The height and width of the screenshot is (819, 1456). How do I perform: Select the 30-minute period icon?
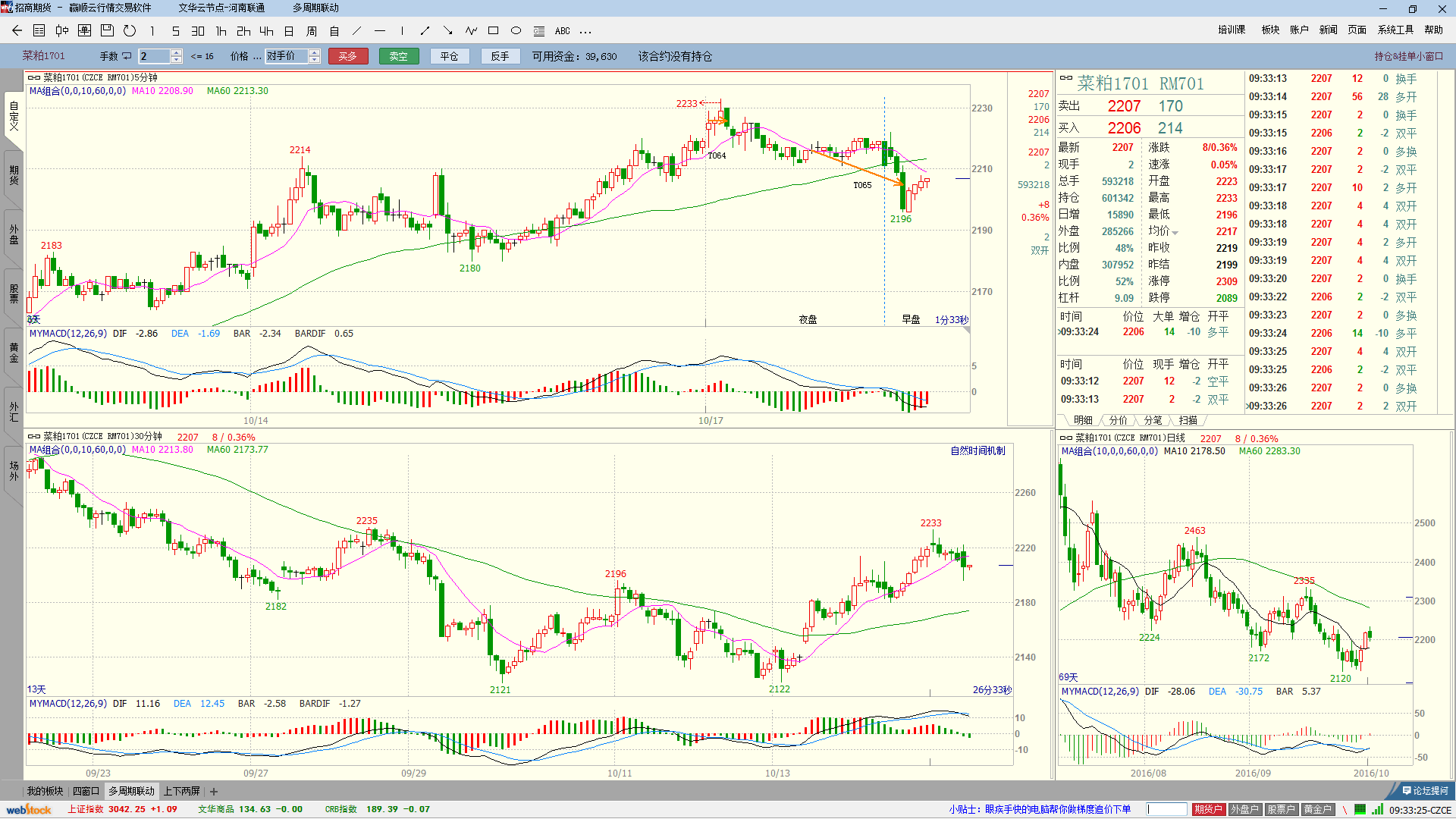[x=198, y=31]
